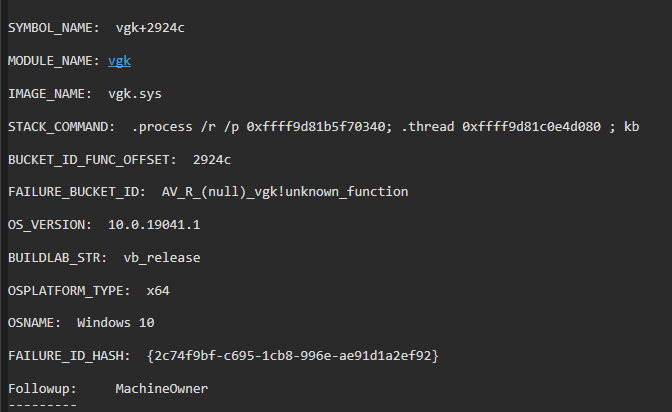Screen dimensions: 672x412
Task: Open the vgk module link
Action: click(120, 61)
